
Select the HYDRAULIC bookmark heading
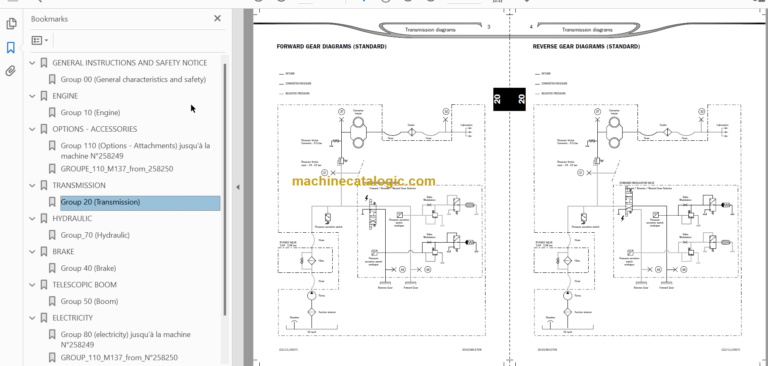click(x=72, y=219)
